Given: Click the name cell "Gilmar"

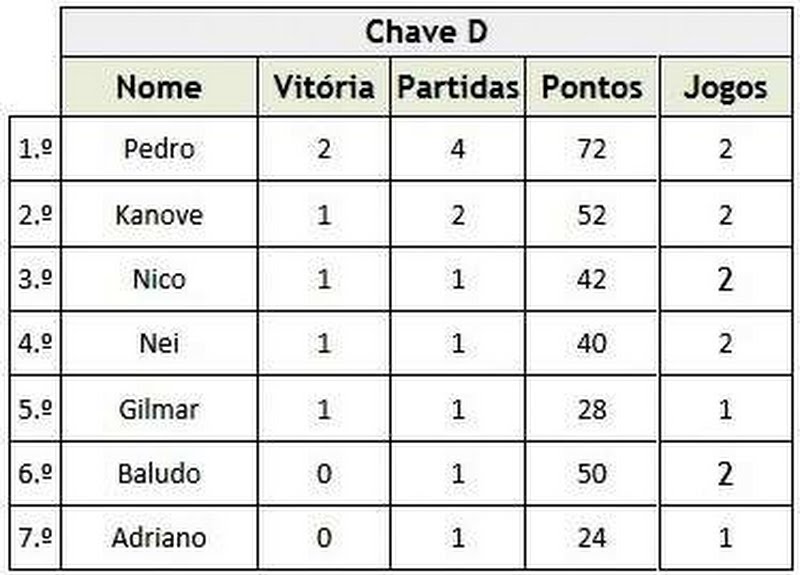Looking at the screenshot, I should coord(159,409).
